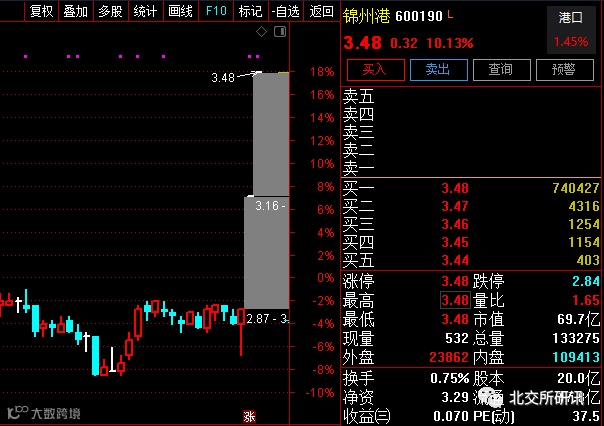Click the boxed 最高 value 3.48
The width and height of the screenshot is (604, 426).
click(455, 300)
